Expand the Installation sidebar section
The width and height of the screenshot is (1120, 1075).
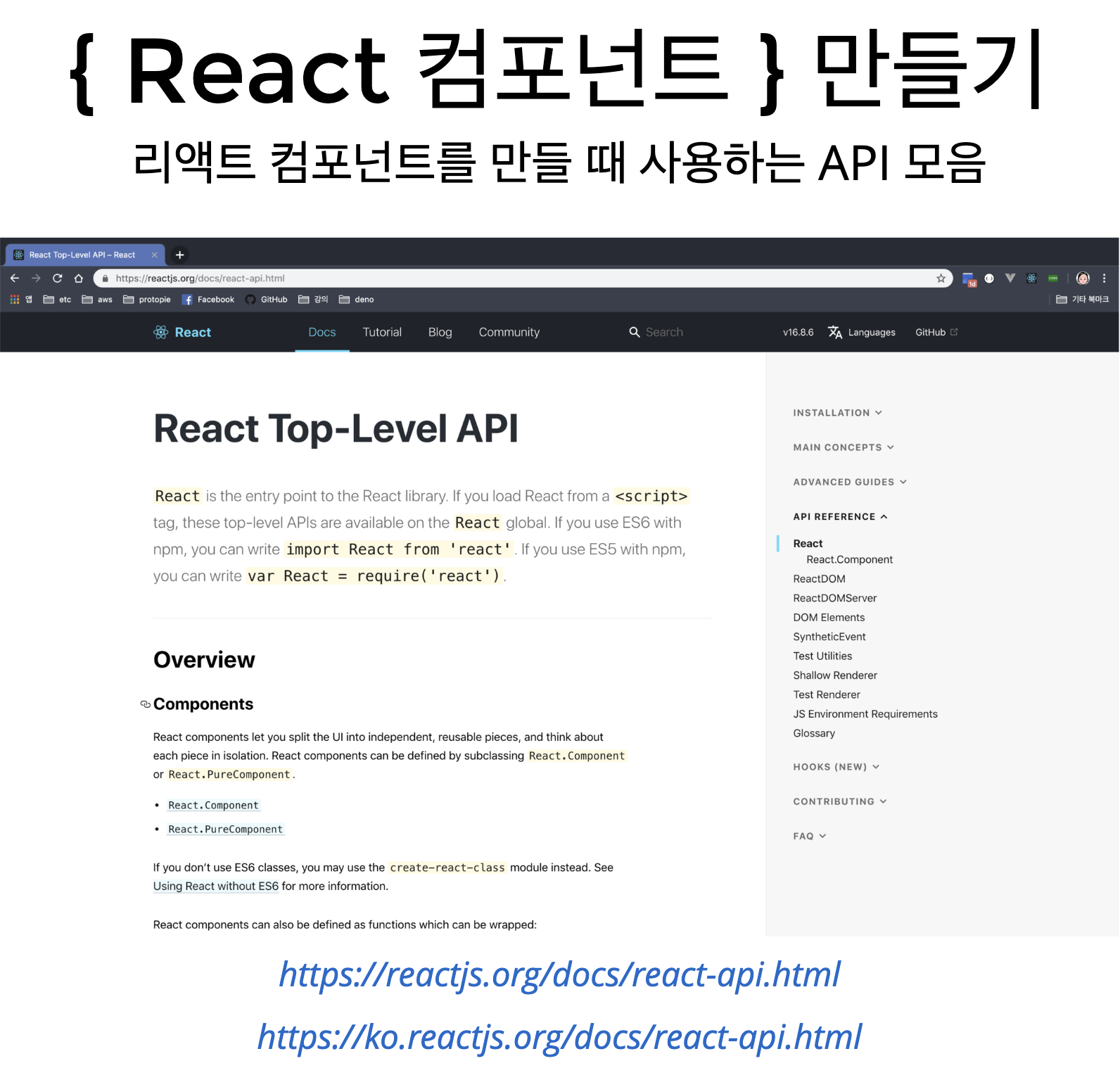point(838,413)
